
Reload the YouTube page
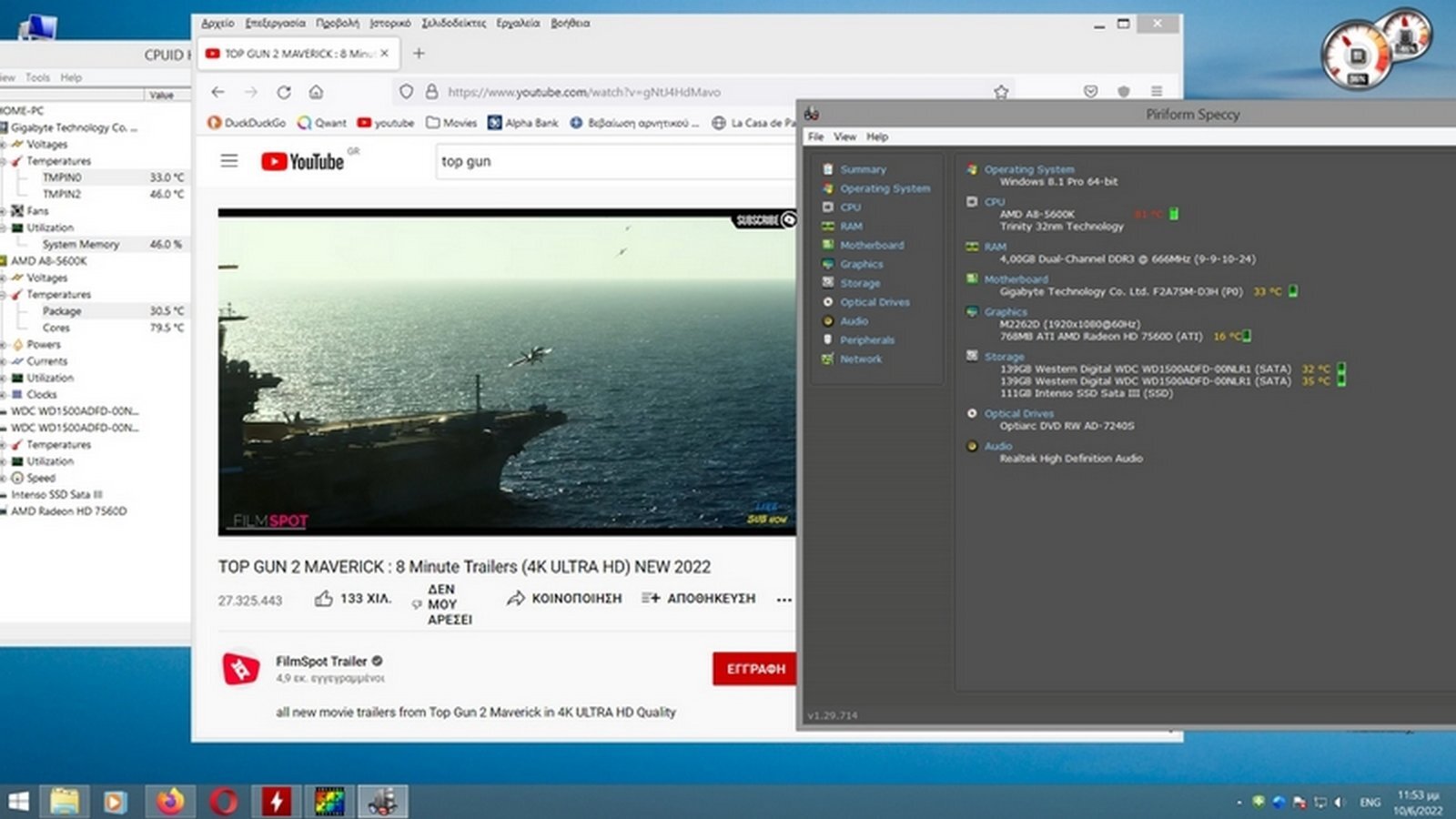(x=284, y=92)
